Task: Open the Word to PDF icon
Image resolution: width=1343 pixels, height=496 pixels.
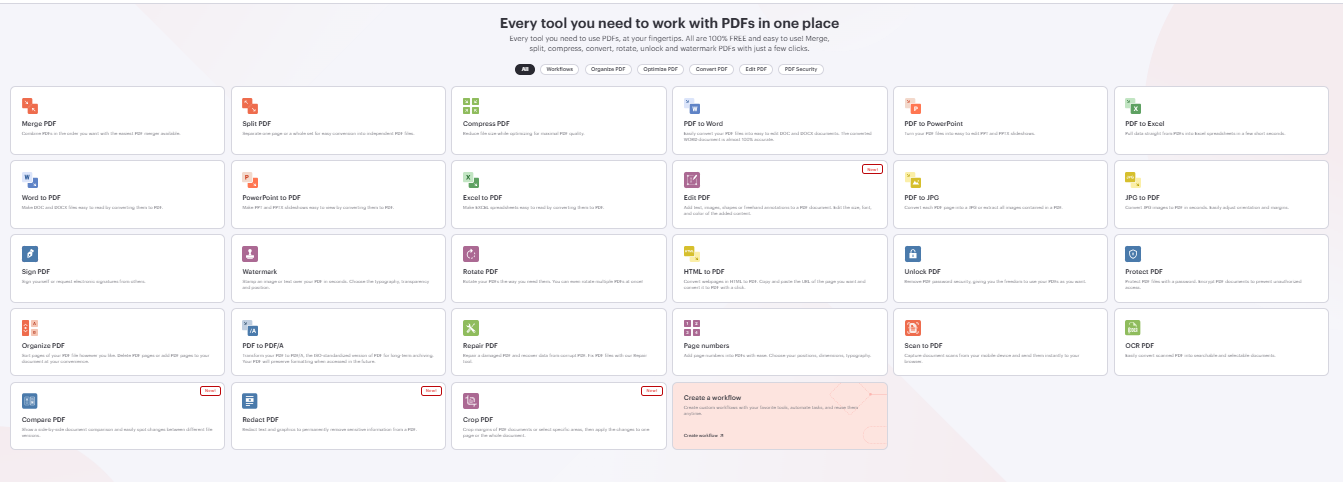Action: tap(30, 180)
